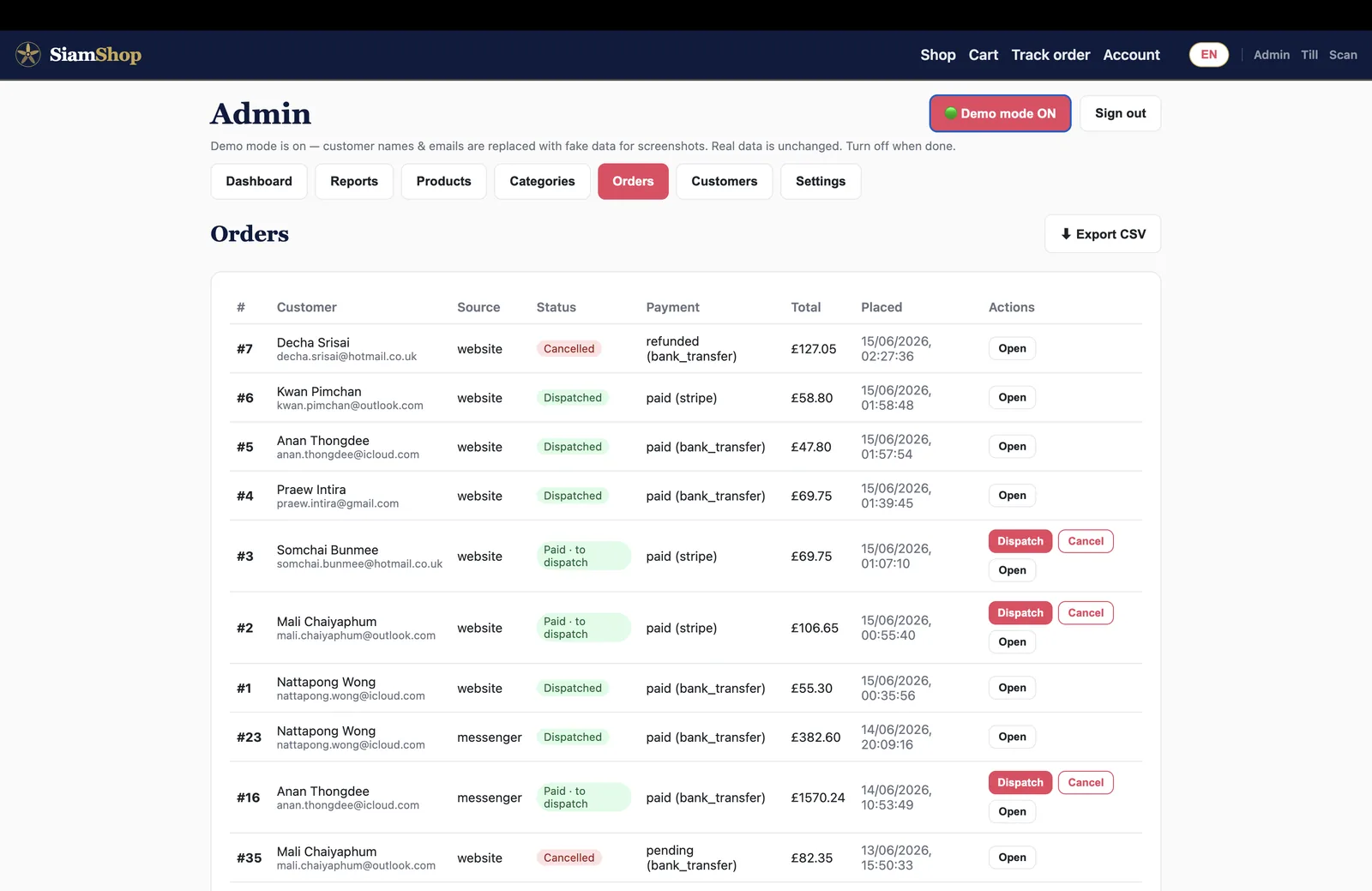
Task: Click the Cancelled badge on order #35
Action: point(569,858)
